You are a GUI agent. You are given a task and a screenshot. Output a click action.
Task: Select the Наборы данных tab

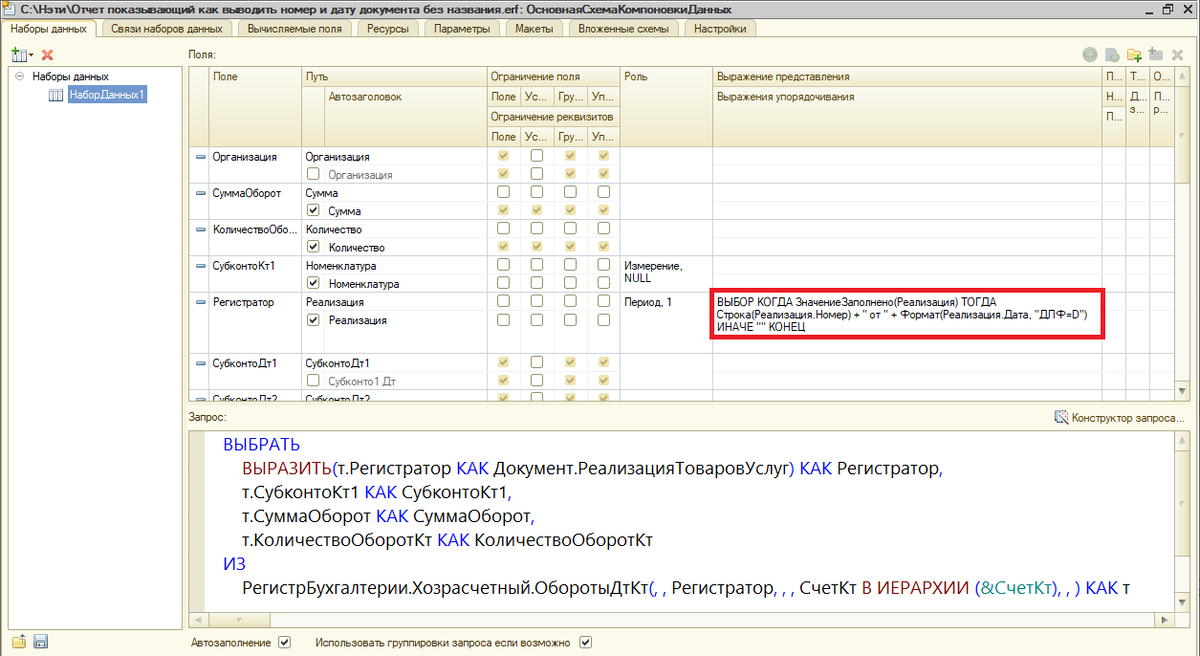pos(49,29)
